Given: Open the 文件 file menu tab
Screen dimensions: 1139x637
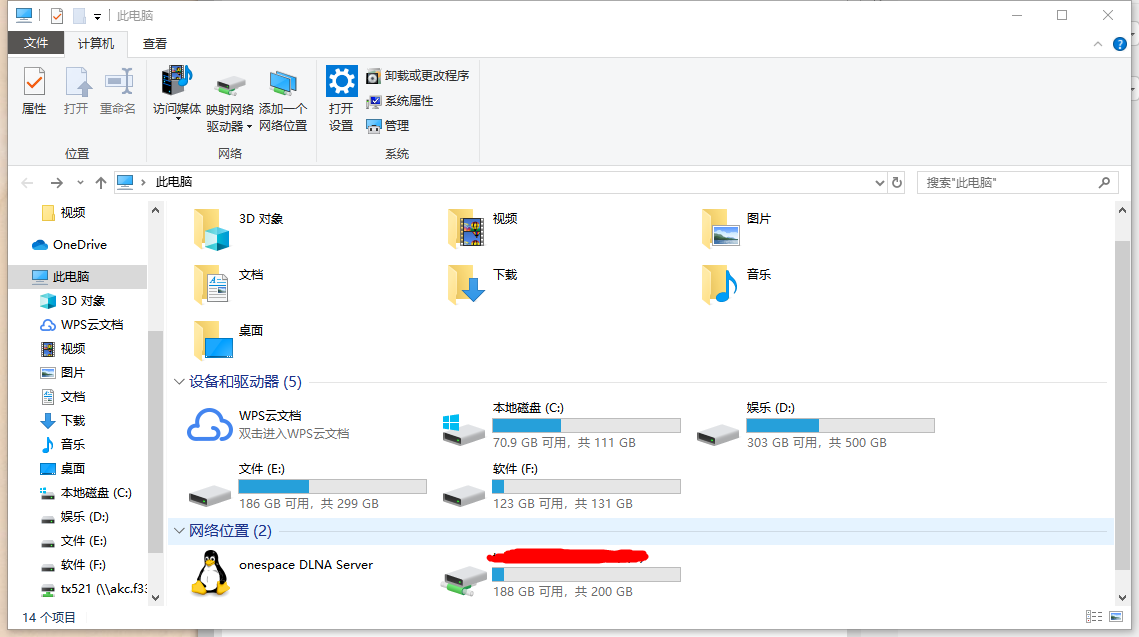Looking at the screenshot, I should (x=36, y=44).
